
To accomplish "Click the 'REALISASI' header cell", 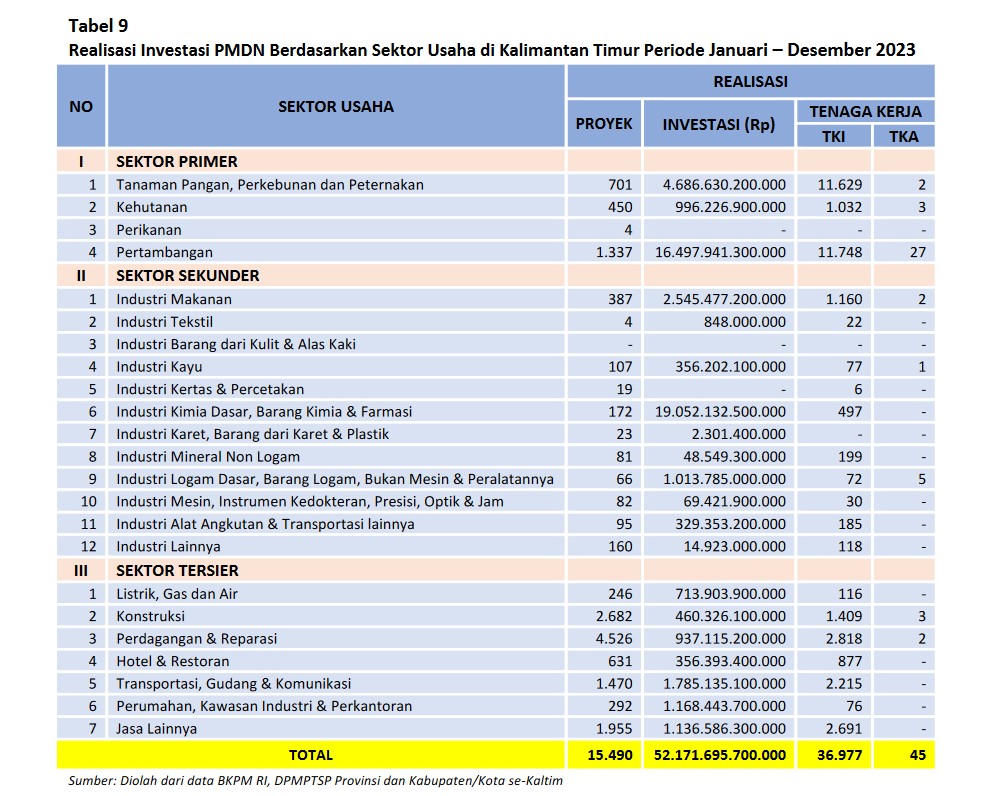I will 751,82.
